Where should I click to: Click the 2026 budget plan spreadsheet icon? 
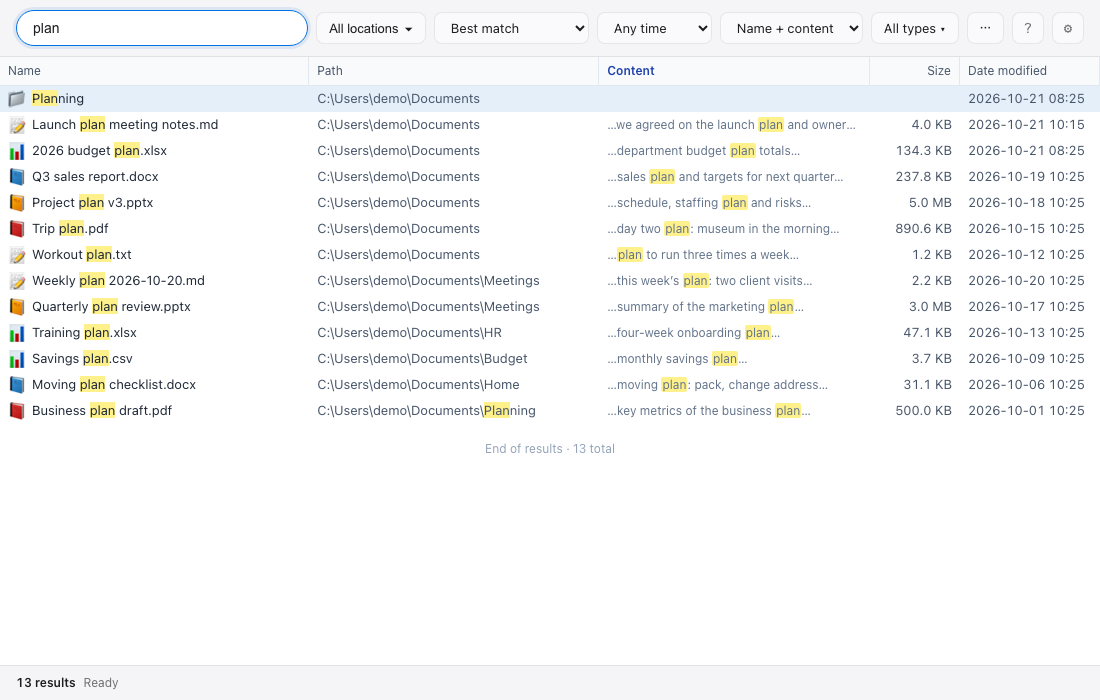click(x=17, y=151)
